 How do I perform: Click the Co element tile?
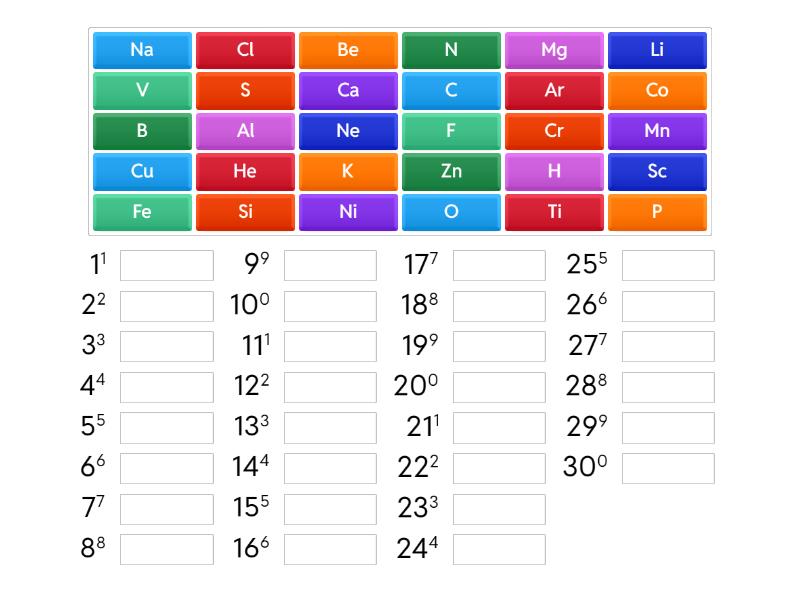pyautogui.click(x=657, y=91)
